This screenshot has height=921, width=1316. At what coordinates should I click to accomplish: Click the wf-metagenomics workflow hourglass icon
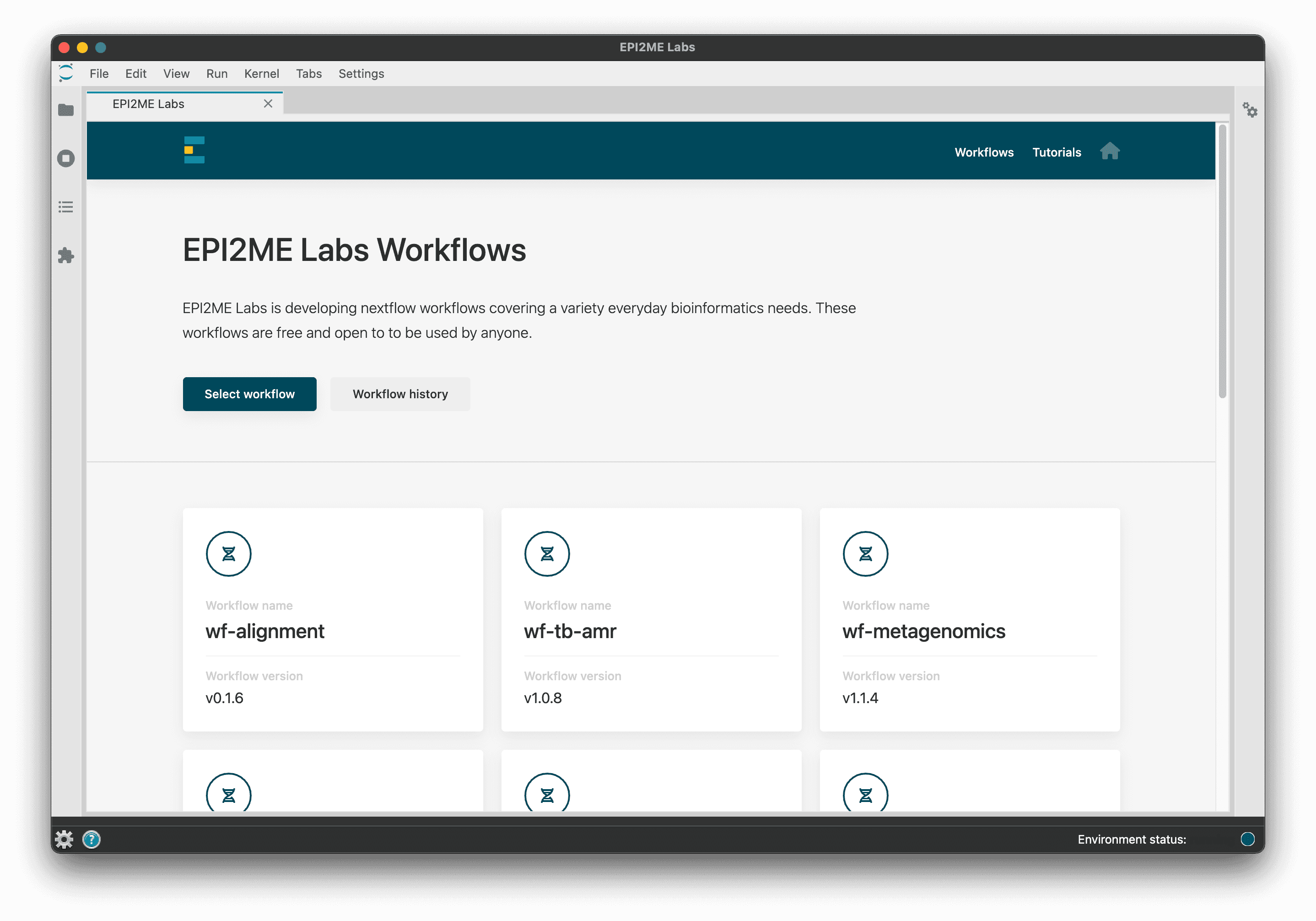click(865, 553)
